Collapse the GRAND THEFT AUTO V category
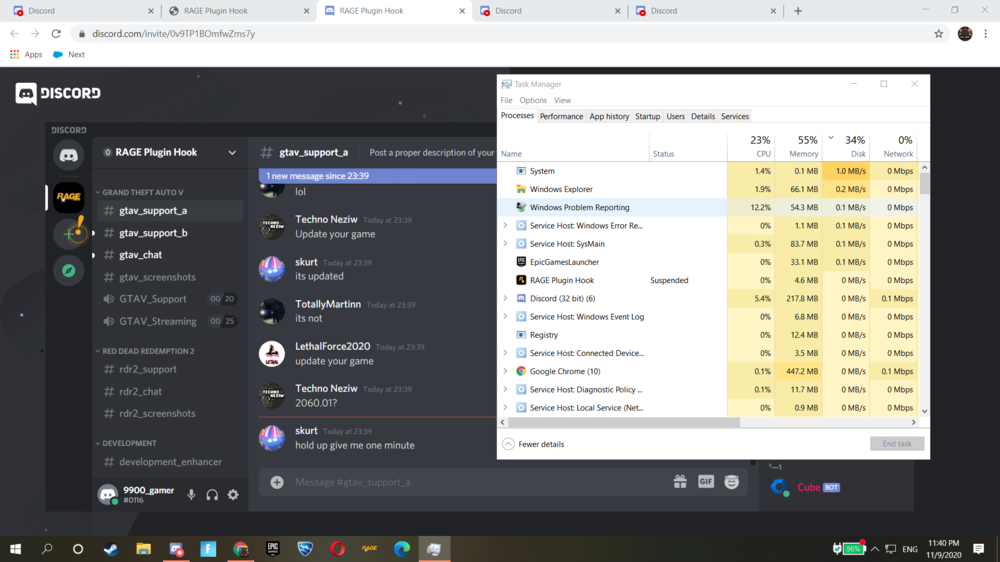The image size is (1000, 562). coord(140,192)
